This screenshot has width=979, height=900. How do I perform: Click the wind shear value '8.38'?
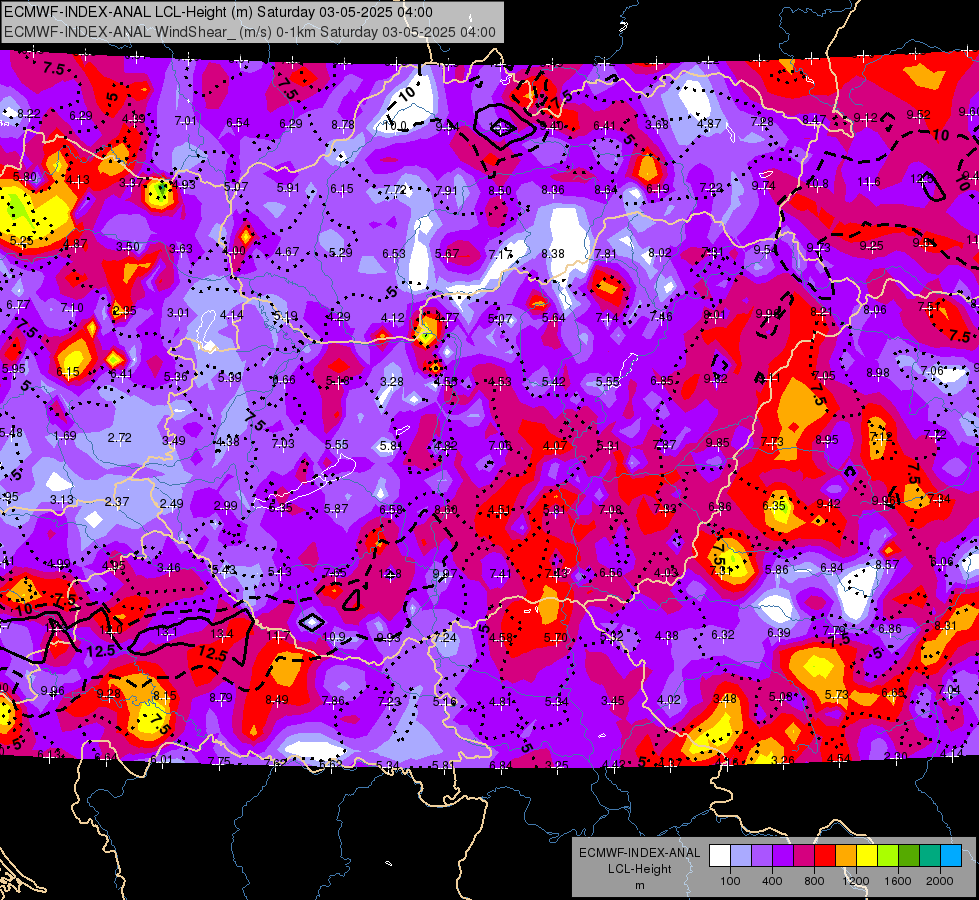[553, 254]
